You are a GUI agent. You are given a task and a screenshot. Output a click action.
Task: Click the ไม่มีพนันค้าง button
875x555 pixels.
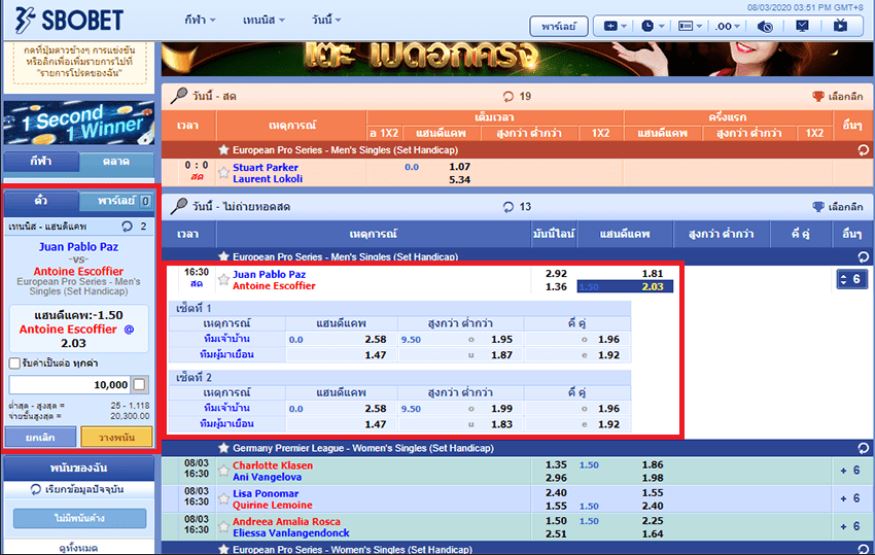80,518
